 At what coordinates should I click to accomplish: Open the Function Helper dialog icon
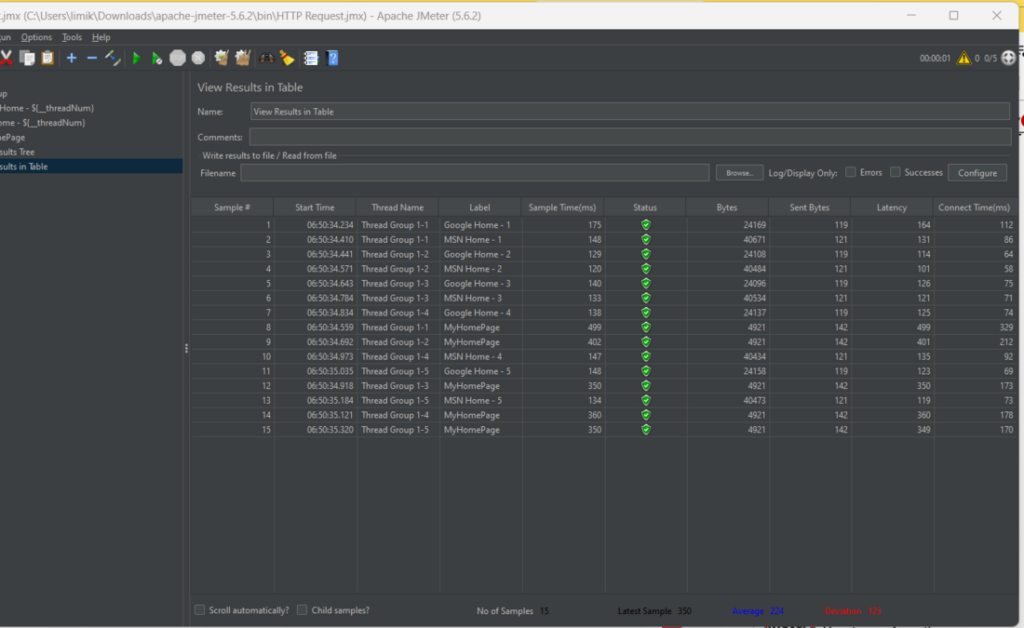tap(311, 58)
